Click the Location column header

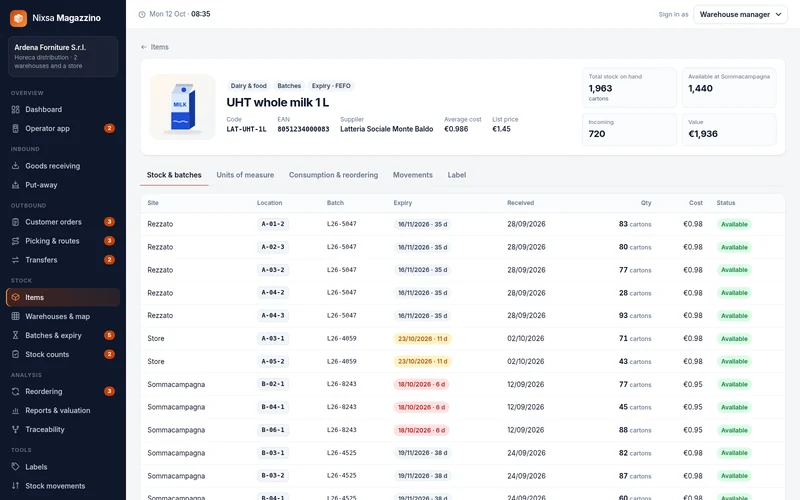point(269,203)
